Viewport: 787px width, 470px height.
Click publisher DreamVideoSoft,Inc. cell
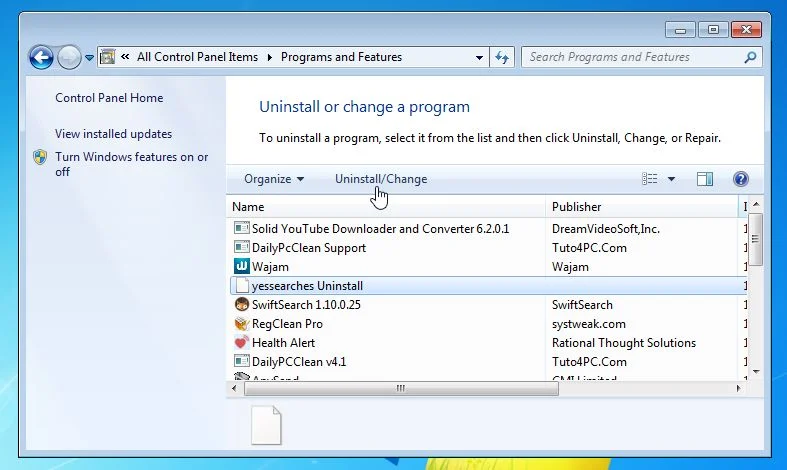pyautogui.click(x=606, y=229)
